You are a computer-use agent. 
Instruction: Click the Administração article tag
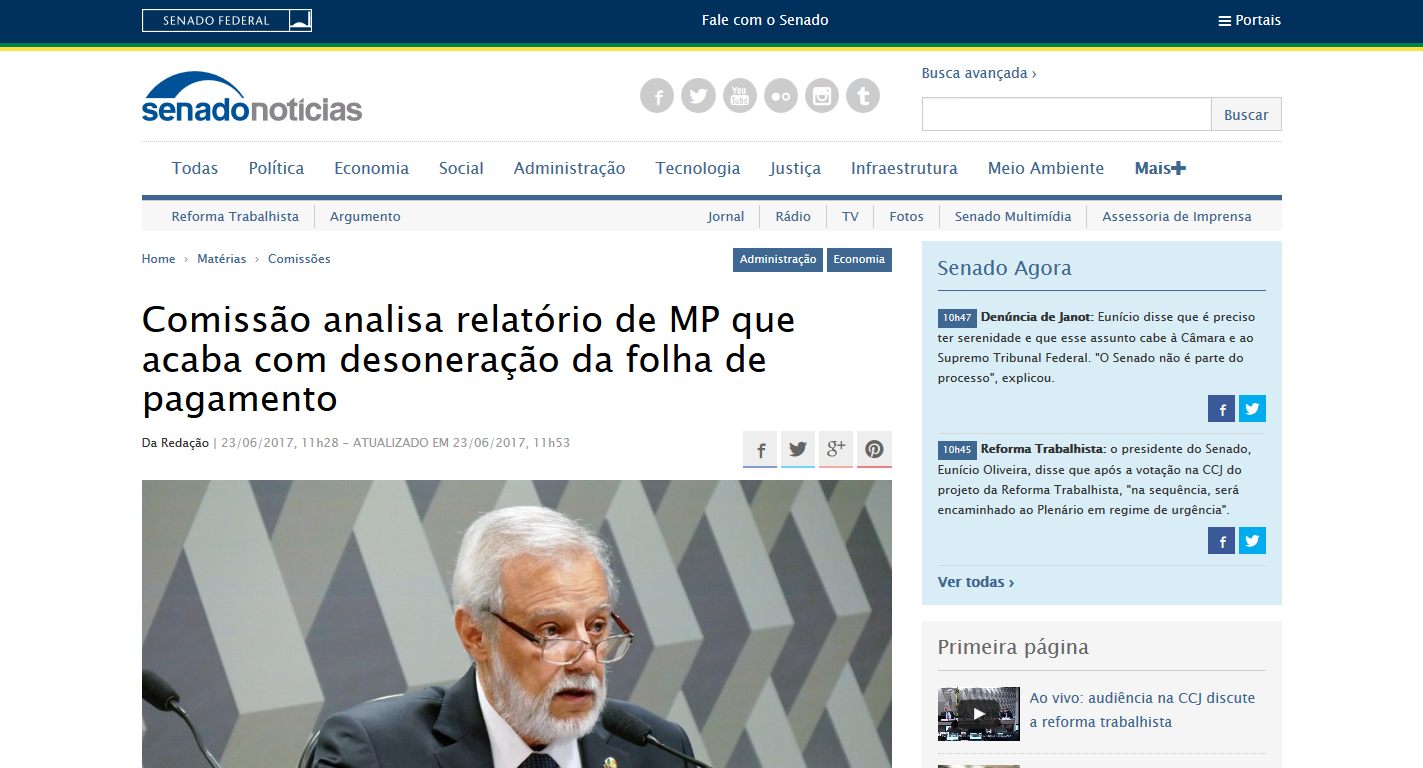click(x=778, y=259)
